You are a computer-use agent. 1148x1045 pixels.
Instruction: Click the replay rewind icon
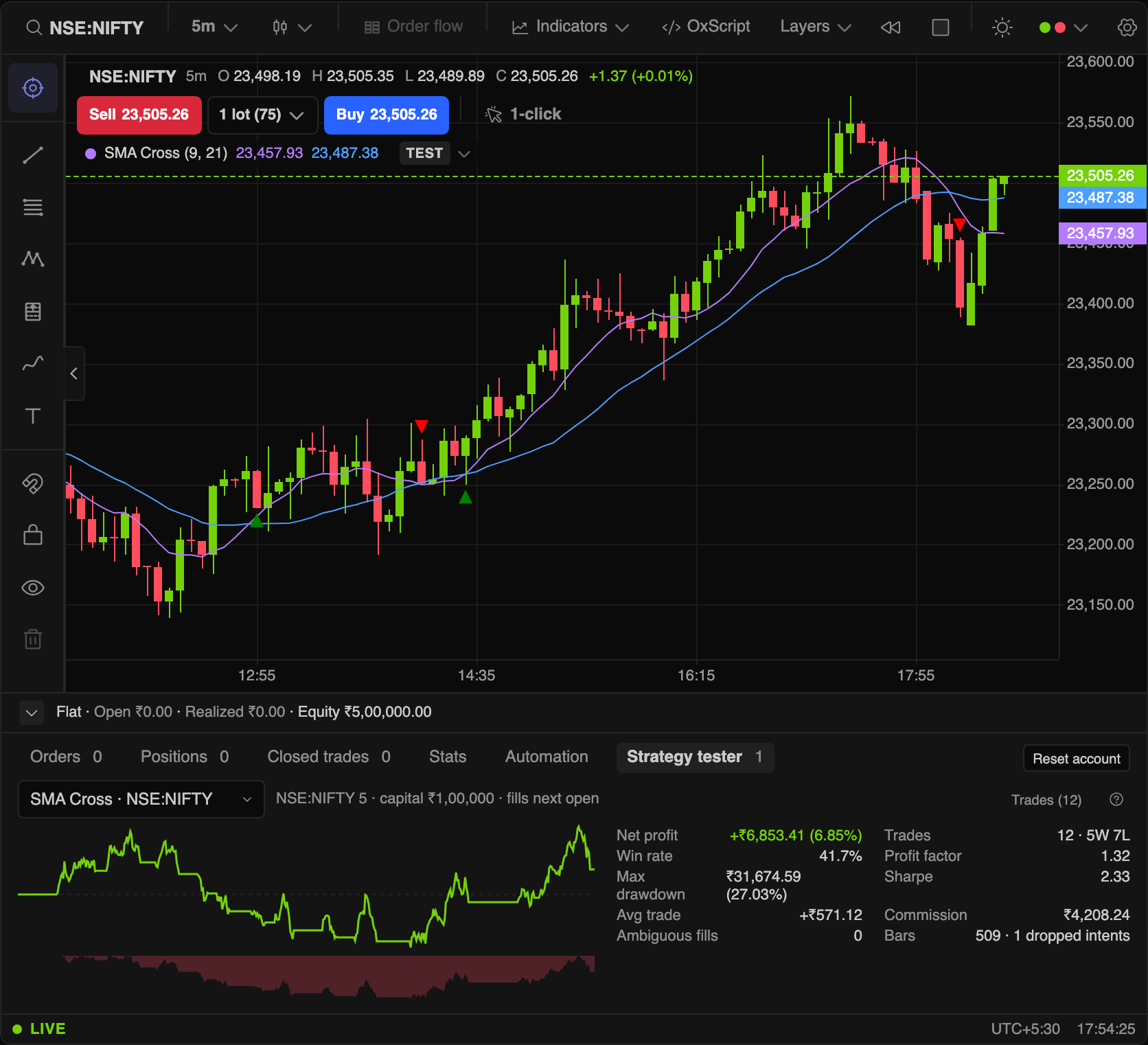tap(891, 27)
